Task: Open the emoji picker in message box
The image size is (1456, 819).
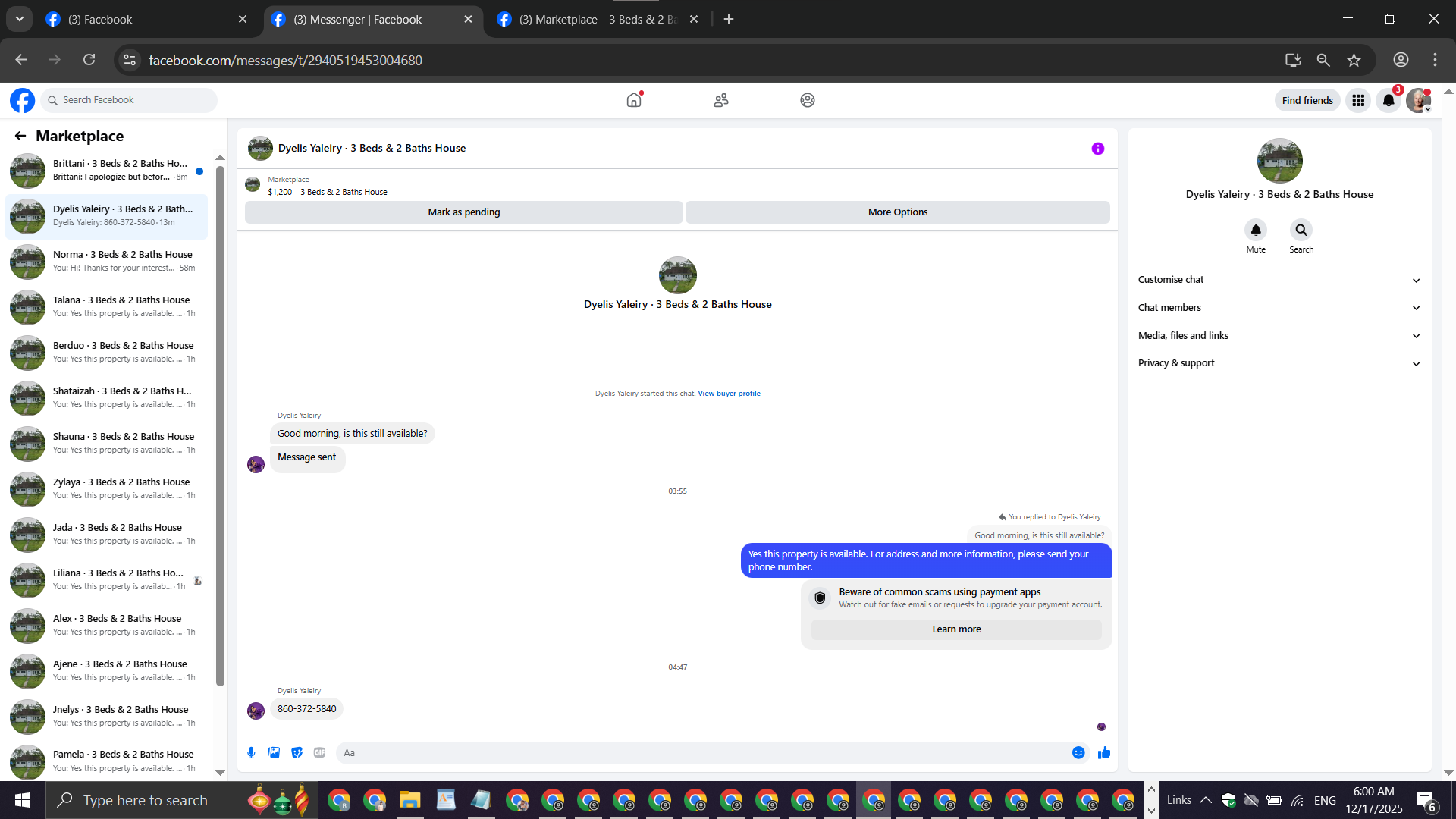Action: [1078, 752]
